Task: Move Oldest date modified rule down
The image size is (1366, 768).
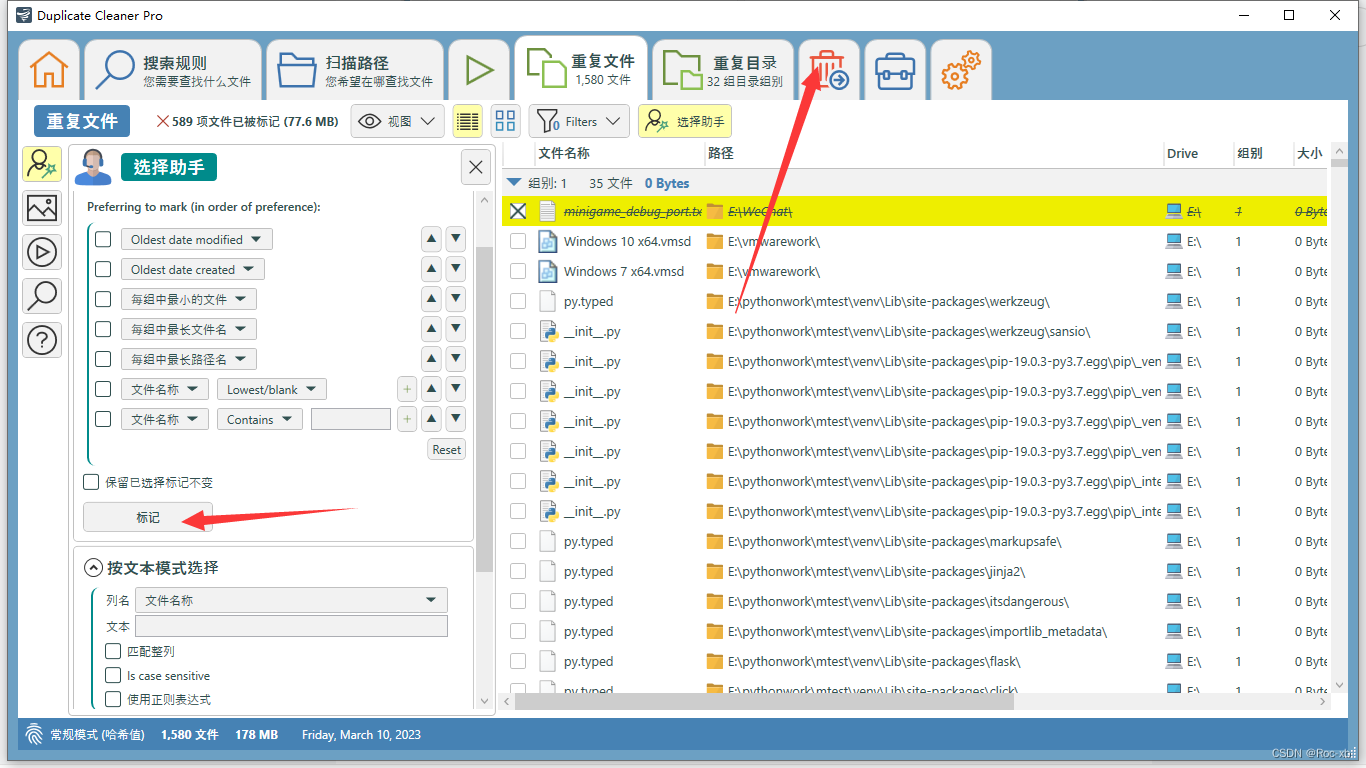Action: point(455,239)
